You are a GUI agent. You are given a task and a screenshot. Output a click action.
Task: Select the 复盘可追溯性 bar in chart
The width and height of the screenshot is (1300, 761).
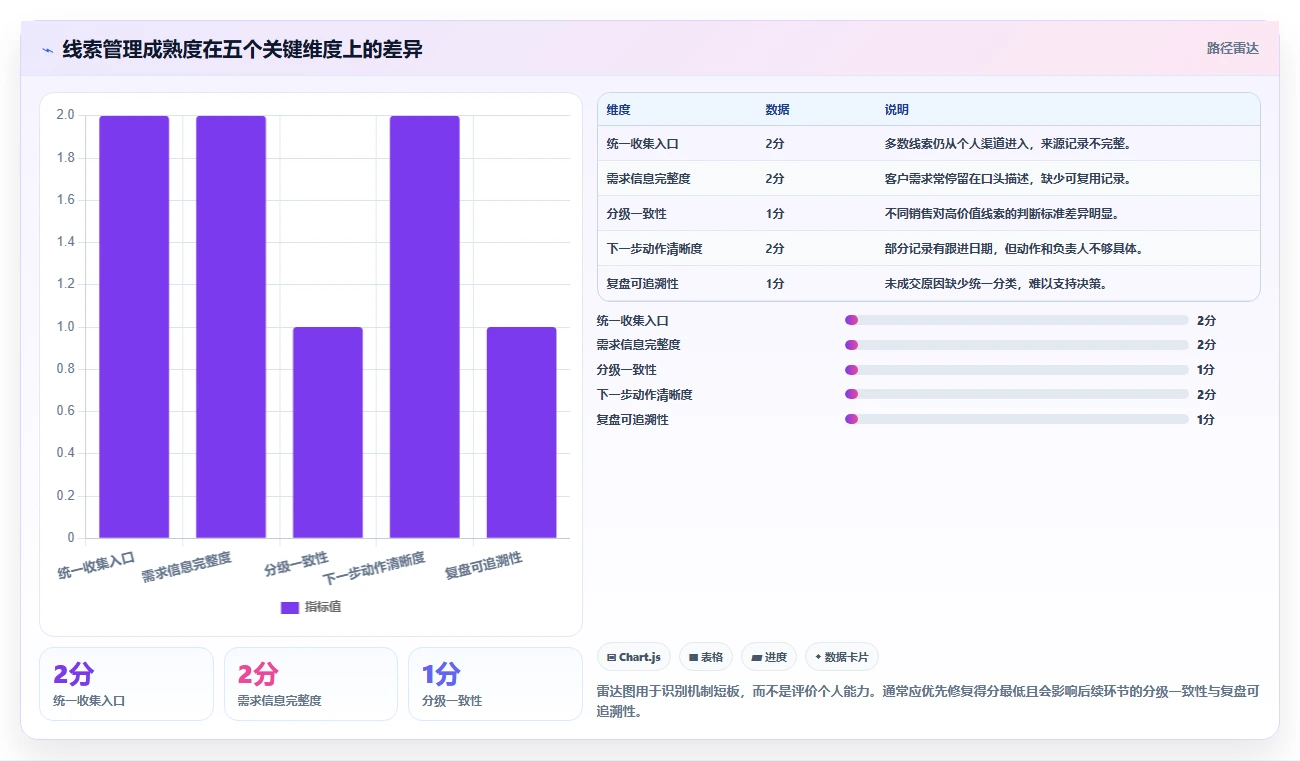click(x=522, y=432)
